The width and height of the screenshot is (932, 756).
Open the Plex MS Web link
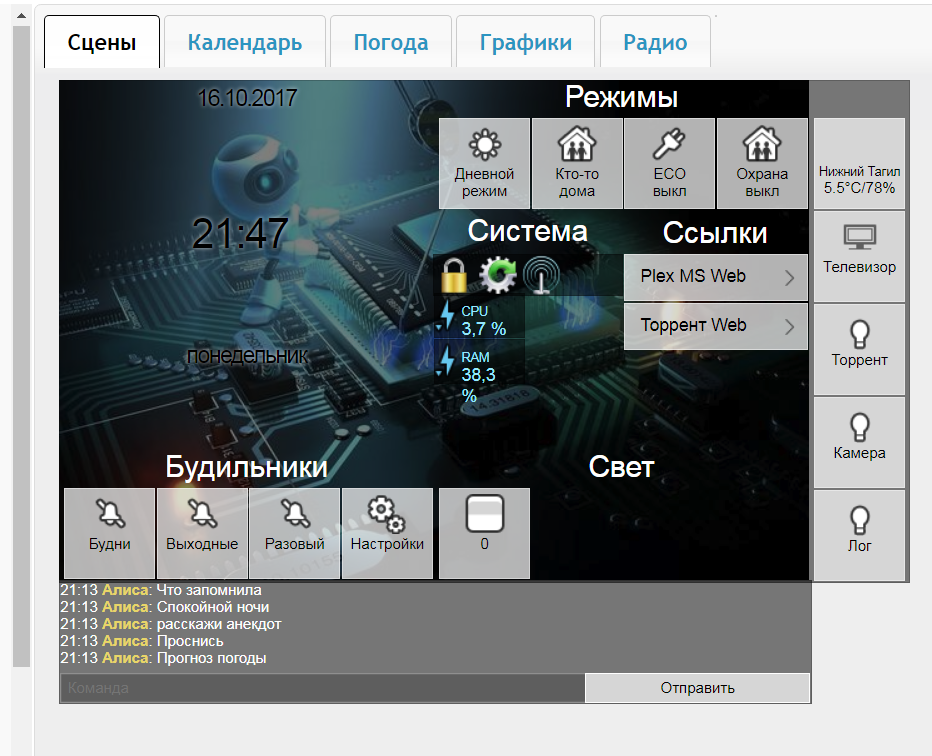(x=715, y=277)
